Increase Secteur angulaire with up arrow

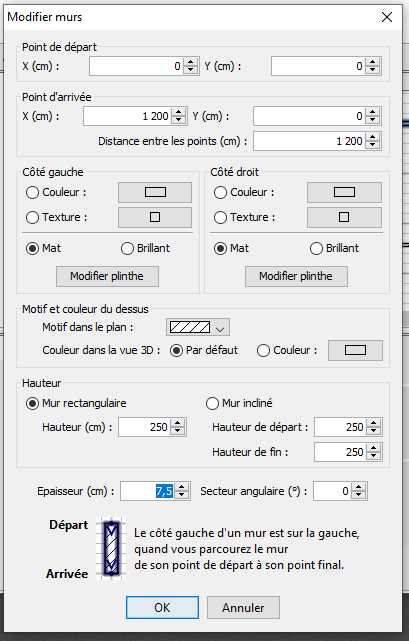pos(359,487)
